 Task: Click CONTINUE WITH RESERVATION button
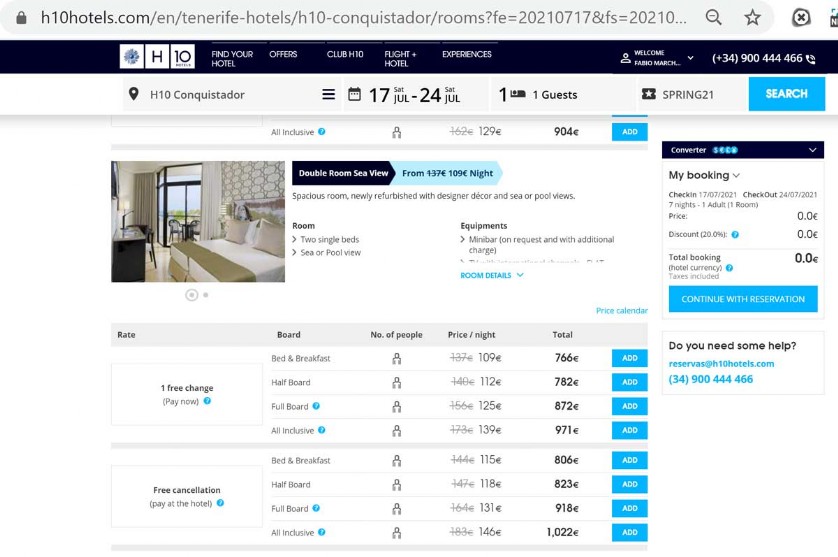click(743, 299)
